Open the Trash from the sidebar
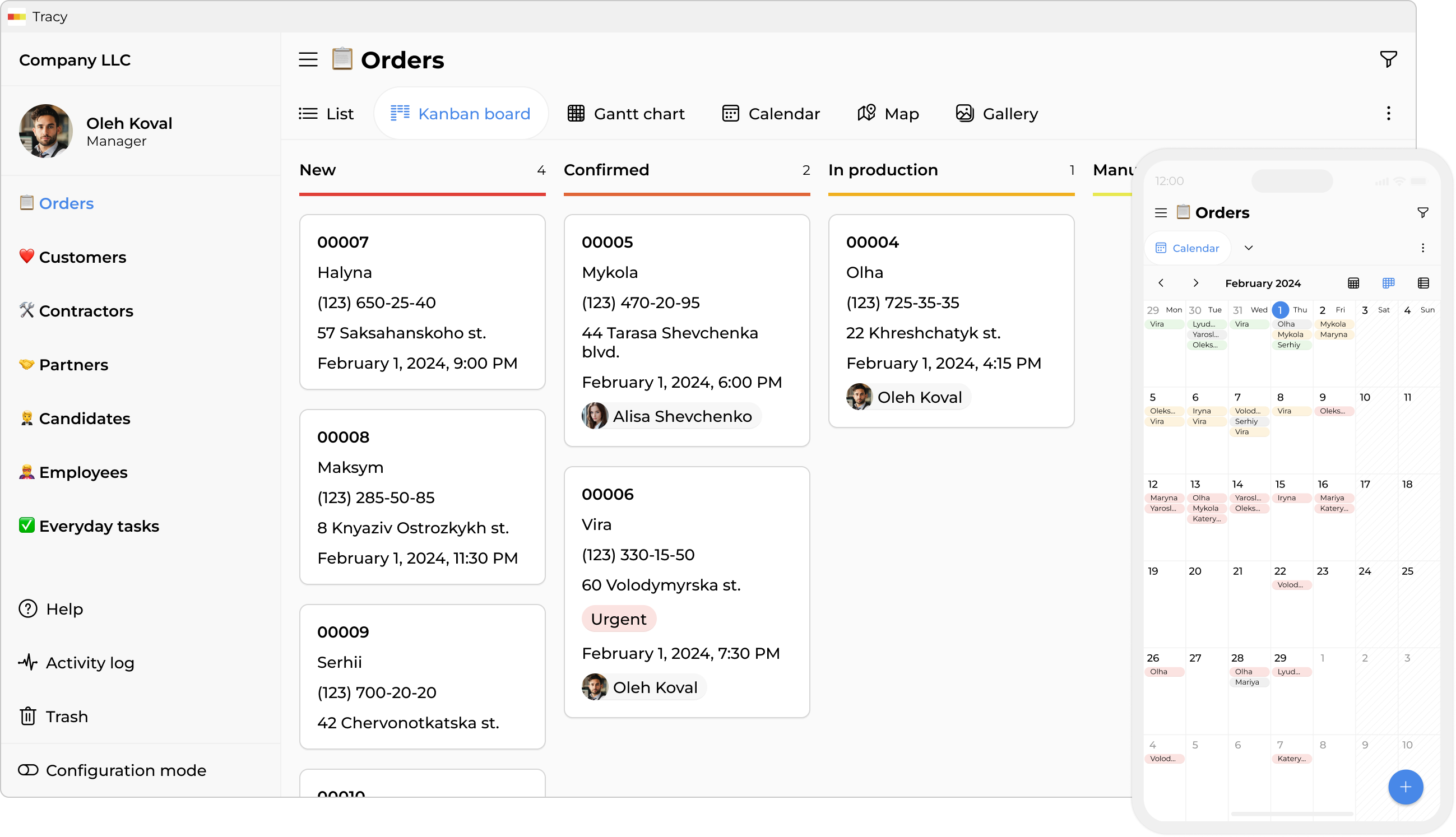 coord(67,717)
